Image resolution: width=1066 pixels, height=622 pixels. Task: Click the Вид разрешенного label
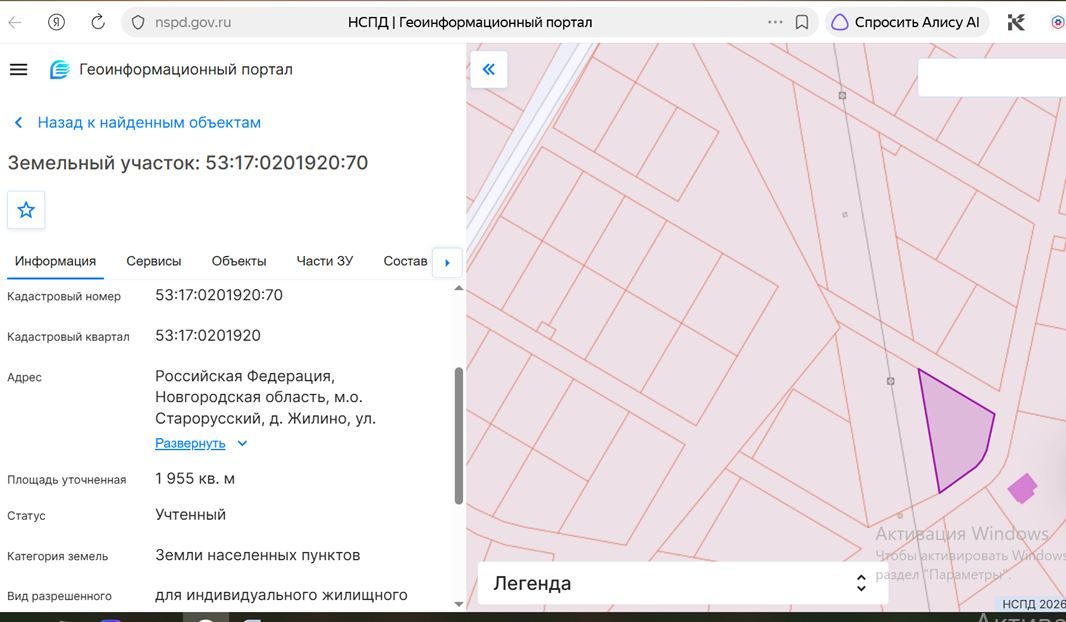(x=59, y=596)
